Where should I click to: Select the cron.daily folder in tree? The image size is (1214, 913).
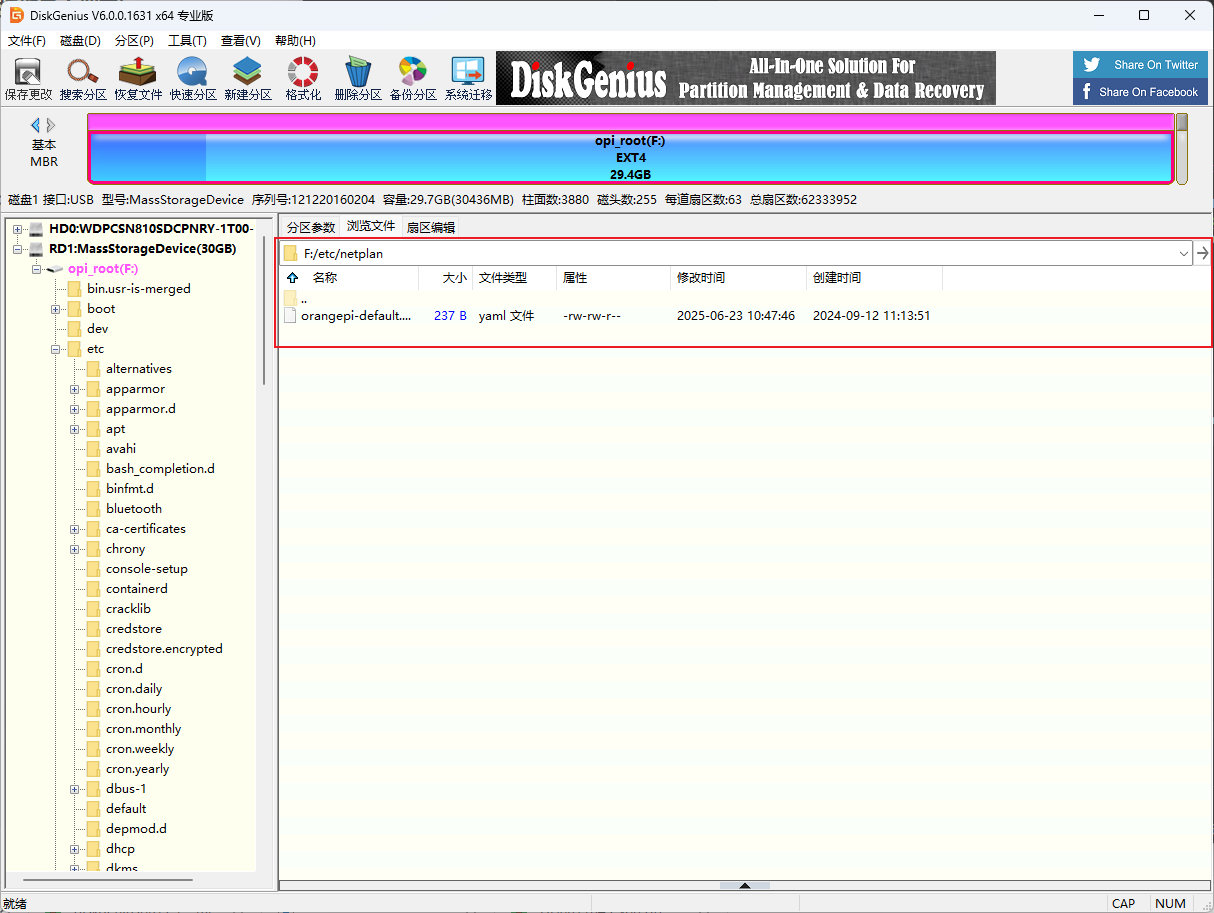click(134, 689)
